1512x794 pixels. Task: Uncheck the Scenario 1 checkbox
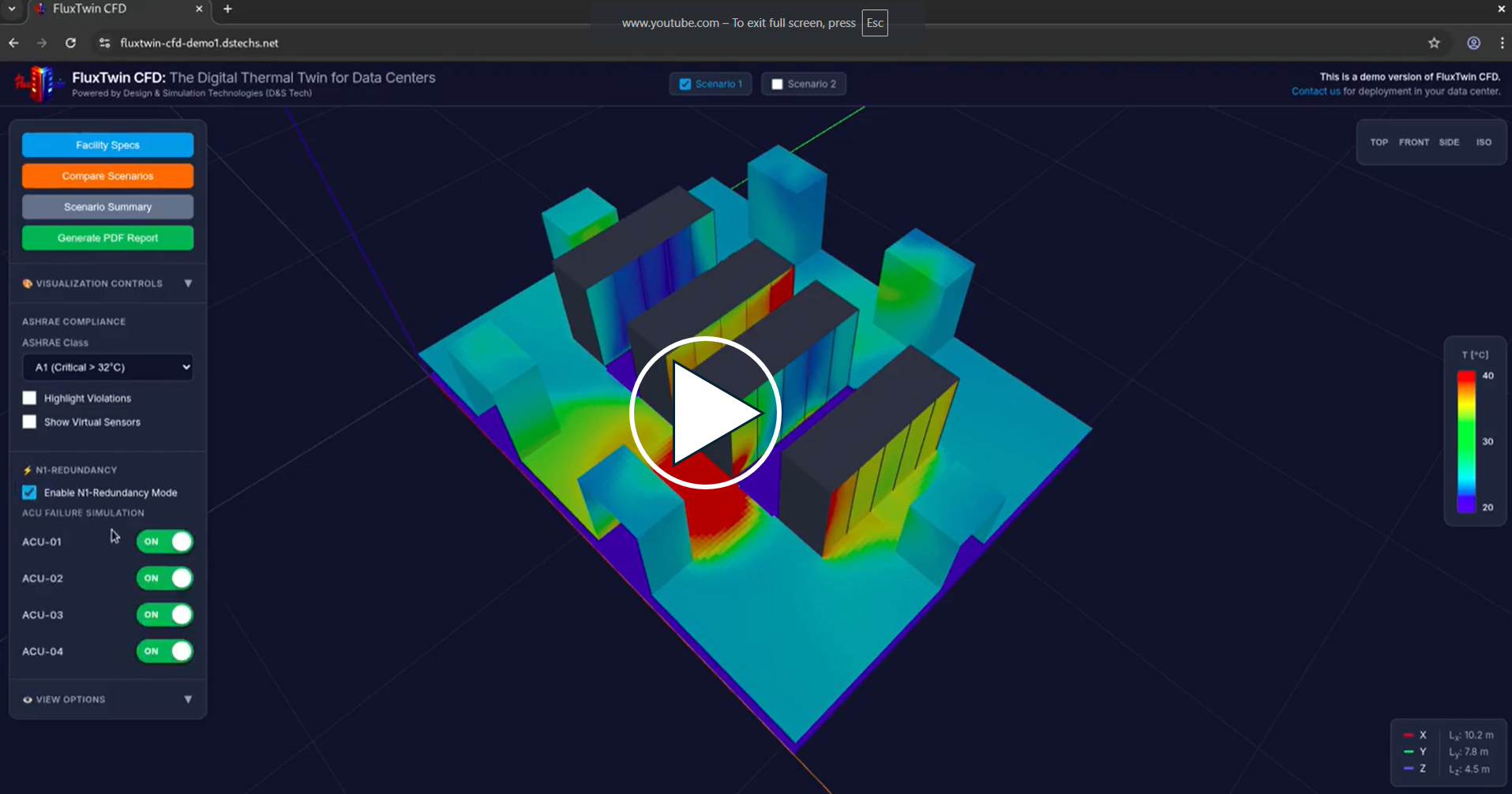[685, 84]
